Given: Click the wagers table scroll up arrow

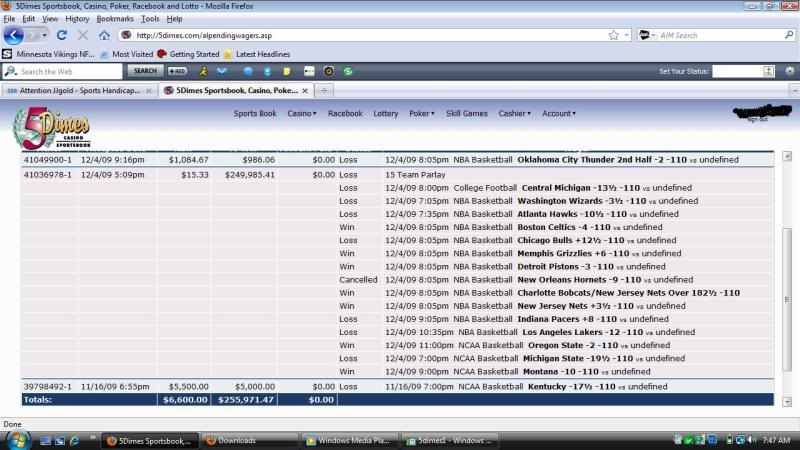Looking at the screenshot, I should [787, 156].
